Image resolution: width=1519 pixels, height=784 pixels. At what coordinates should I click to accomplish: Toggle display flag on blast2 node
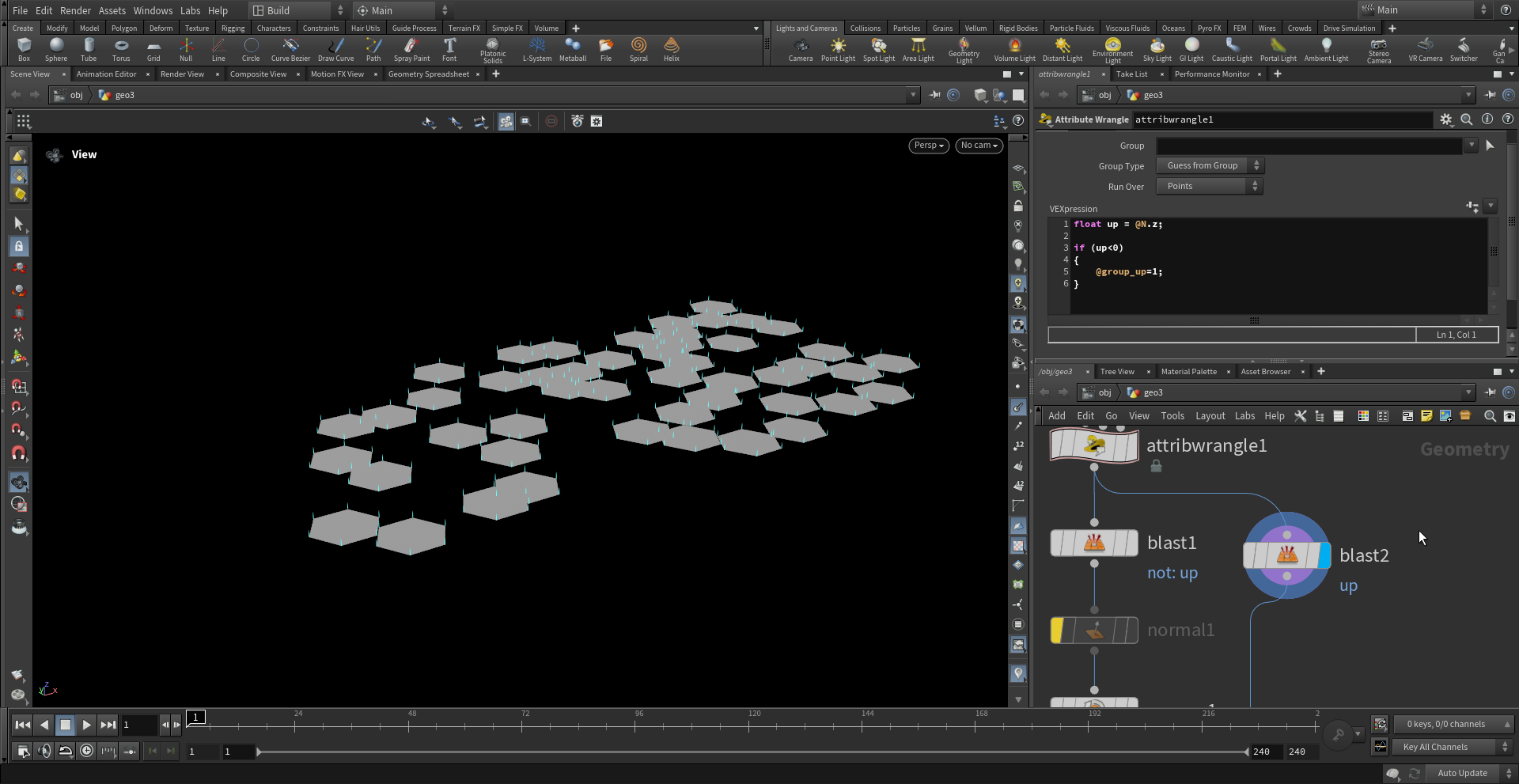click(1324, 555)
